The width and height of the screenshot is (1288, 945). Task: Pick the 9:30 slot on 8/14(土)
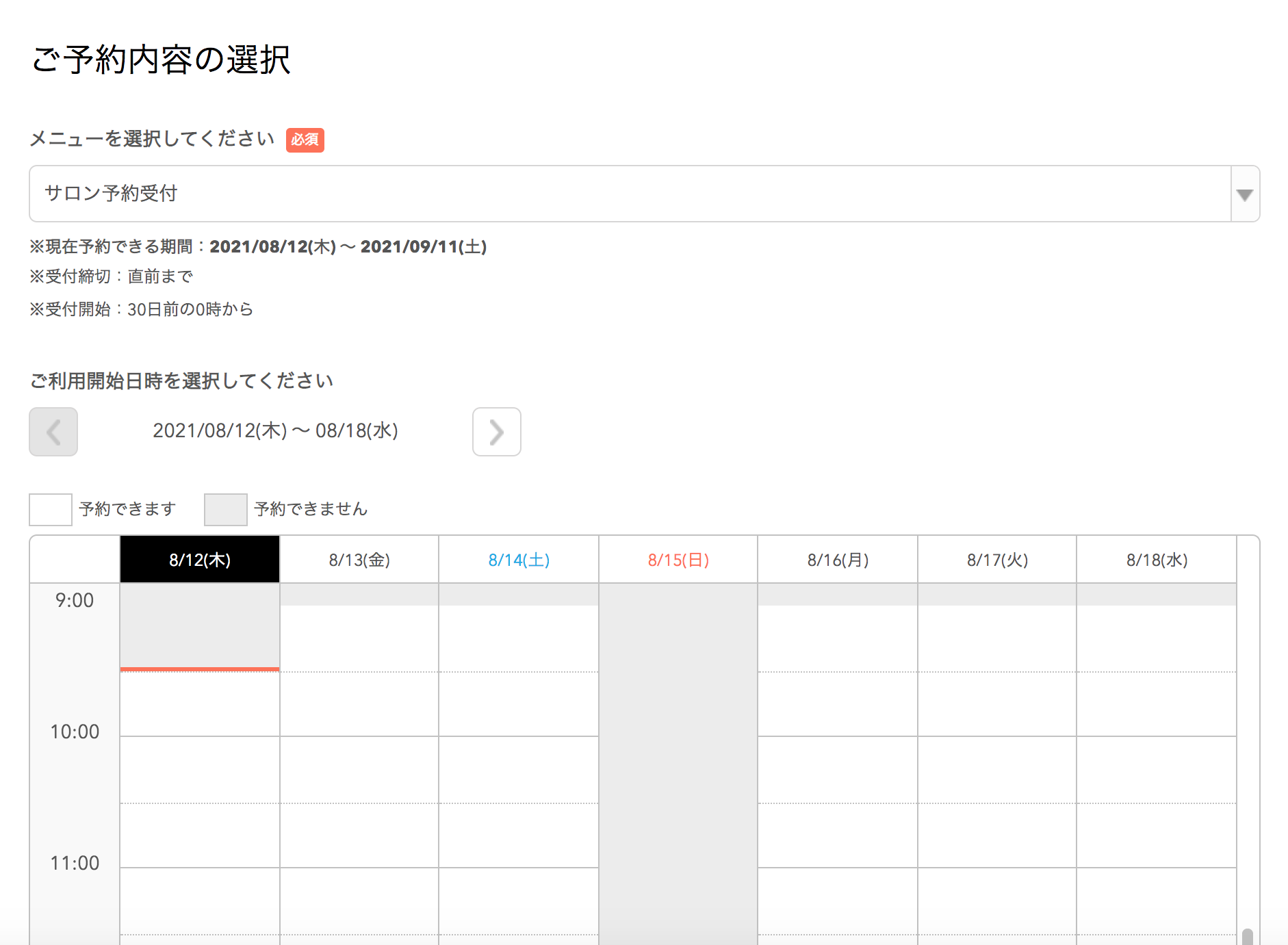coord(519,703)
